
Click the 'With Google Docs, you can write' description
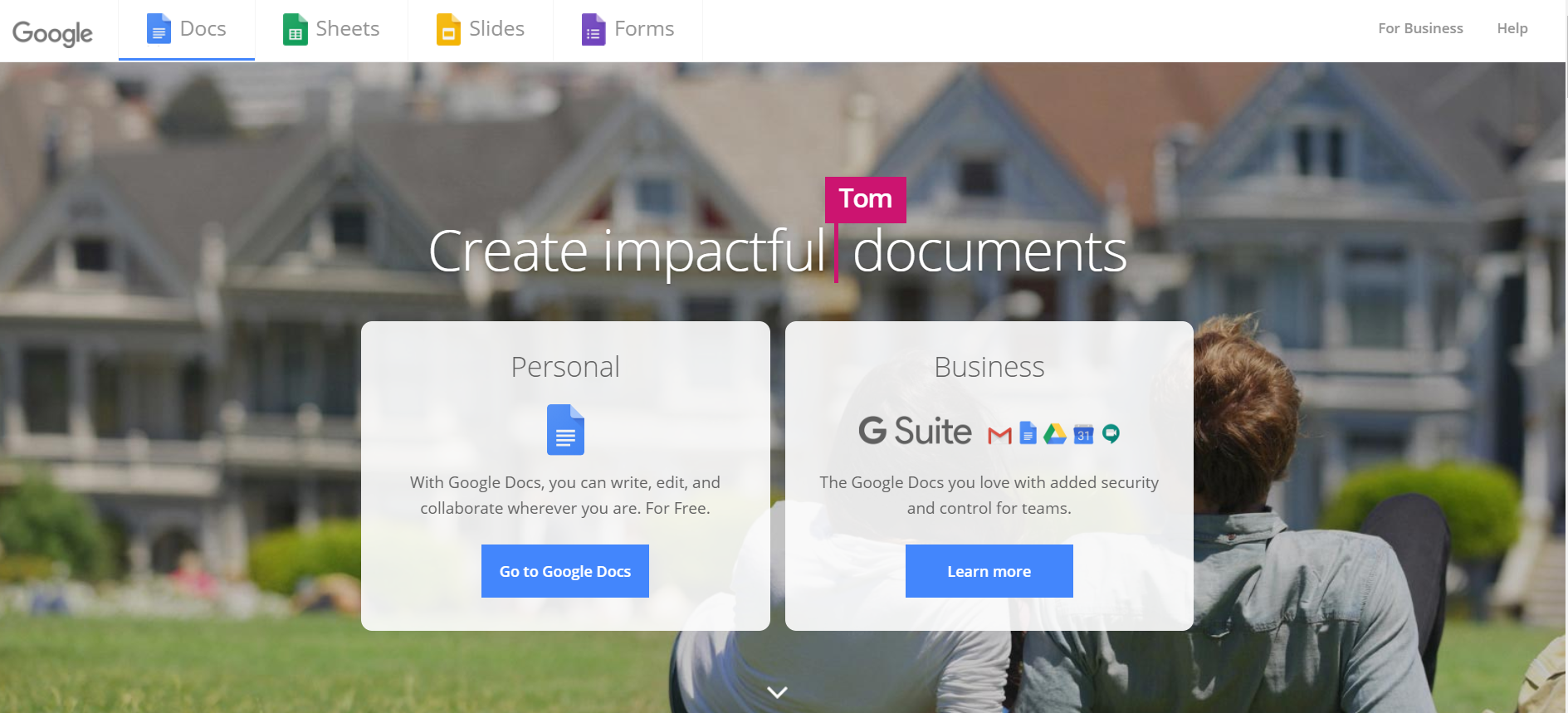point(565,496)
